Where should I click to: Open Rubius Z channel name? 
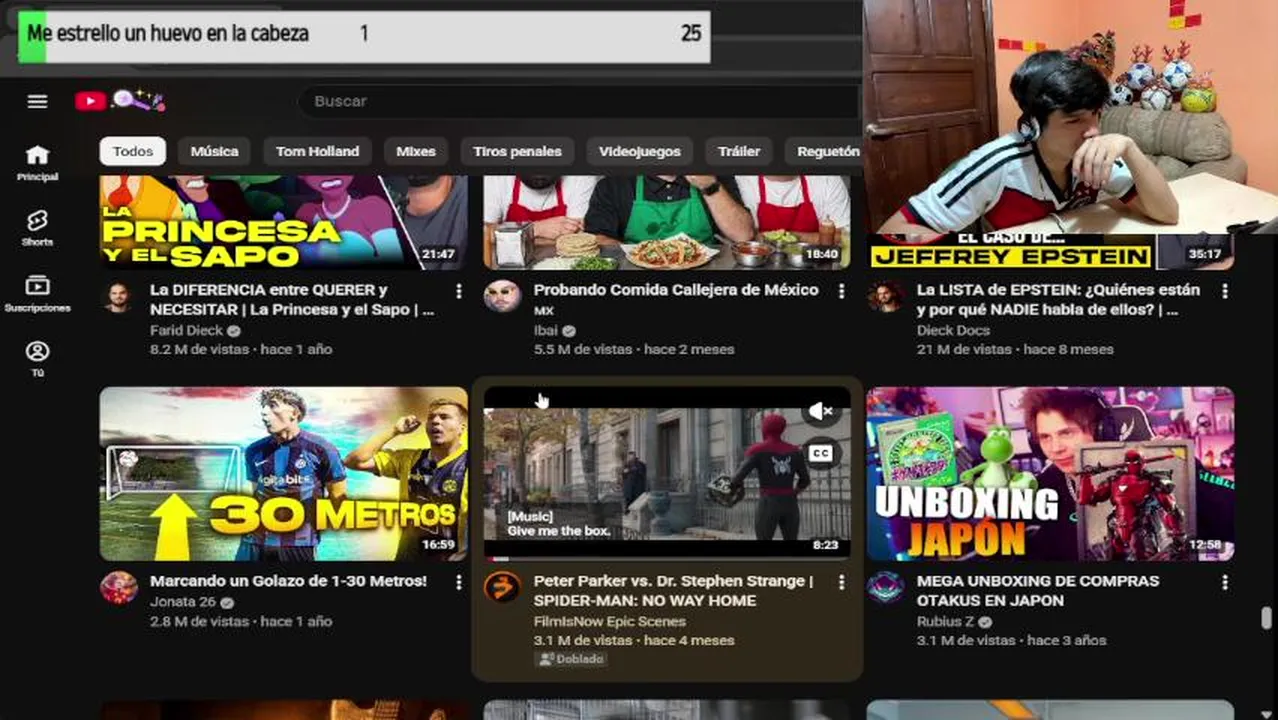[x=945, y=621]
